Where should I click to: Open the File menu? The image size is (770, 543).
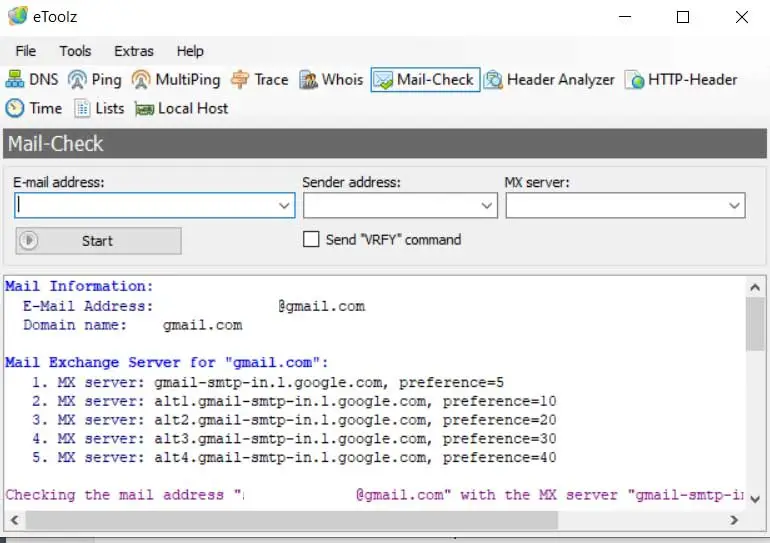pyautogui.click(x=26, y=51)
